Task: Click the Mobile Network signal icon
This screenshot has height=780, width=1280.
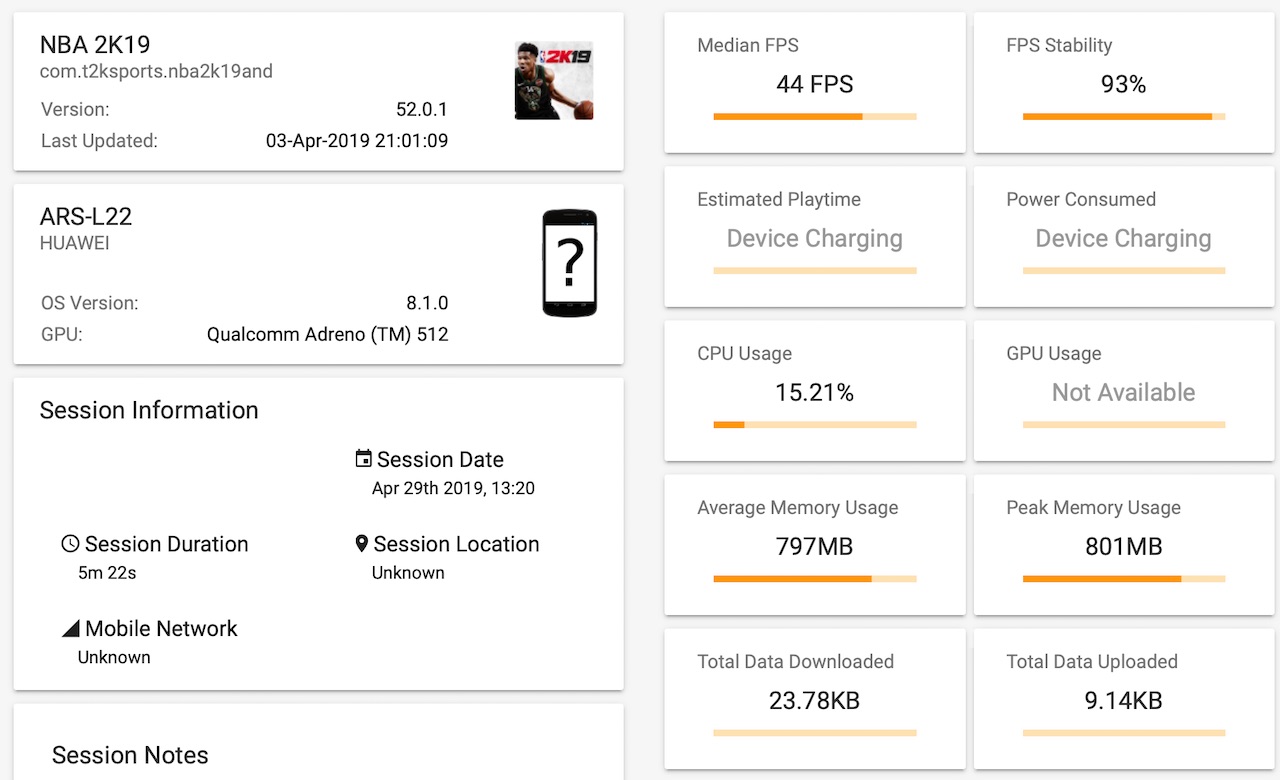Action: pos(71,629)
